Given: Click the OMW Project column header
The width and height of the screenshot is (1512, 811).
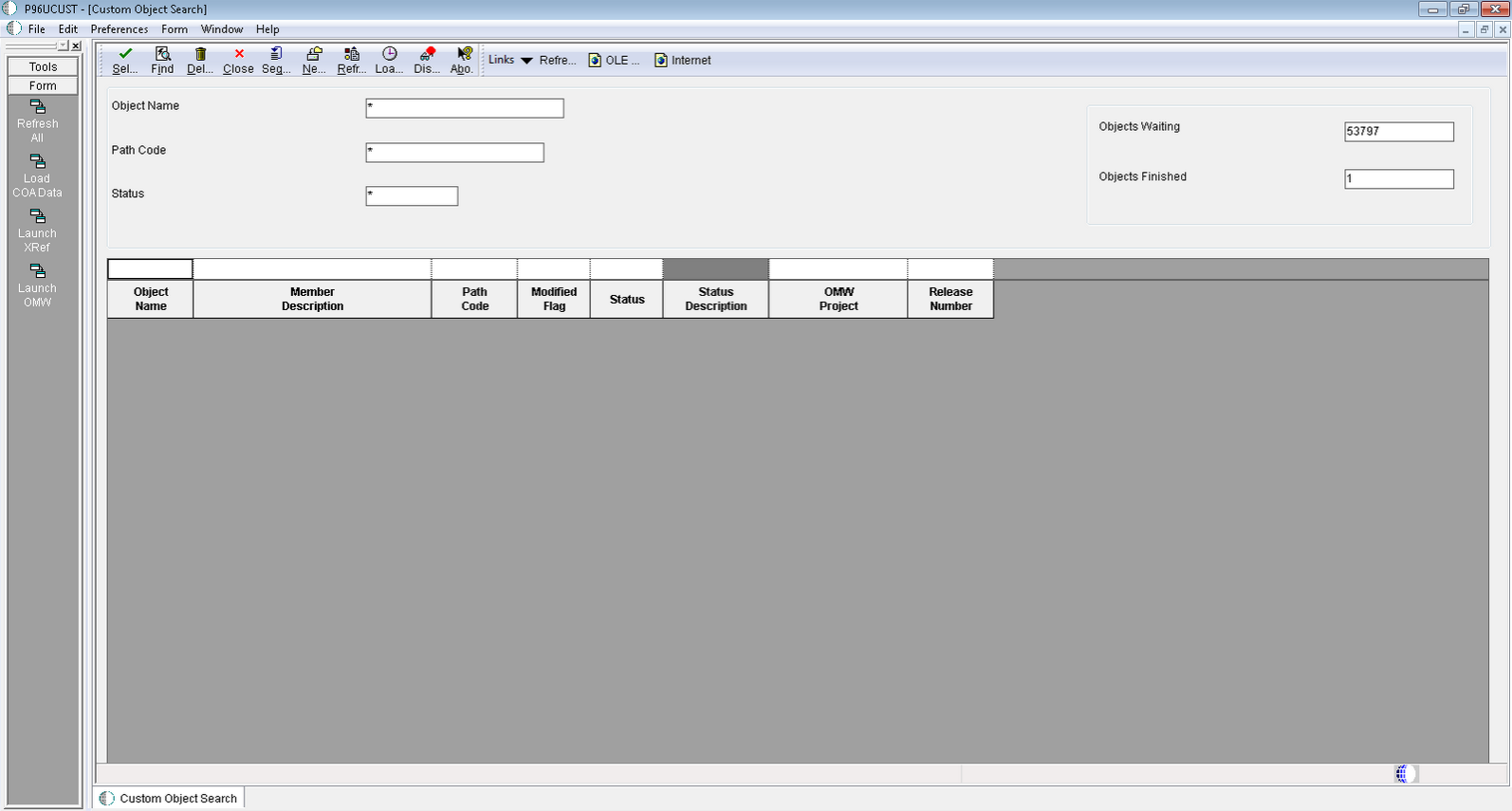Looking at the screenshot, I should pyautogui.click(x=839, y=299).
